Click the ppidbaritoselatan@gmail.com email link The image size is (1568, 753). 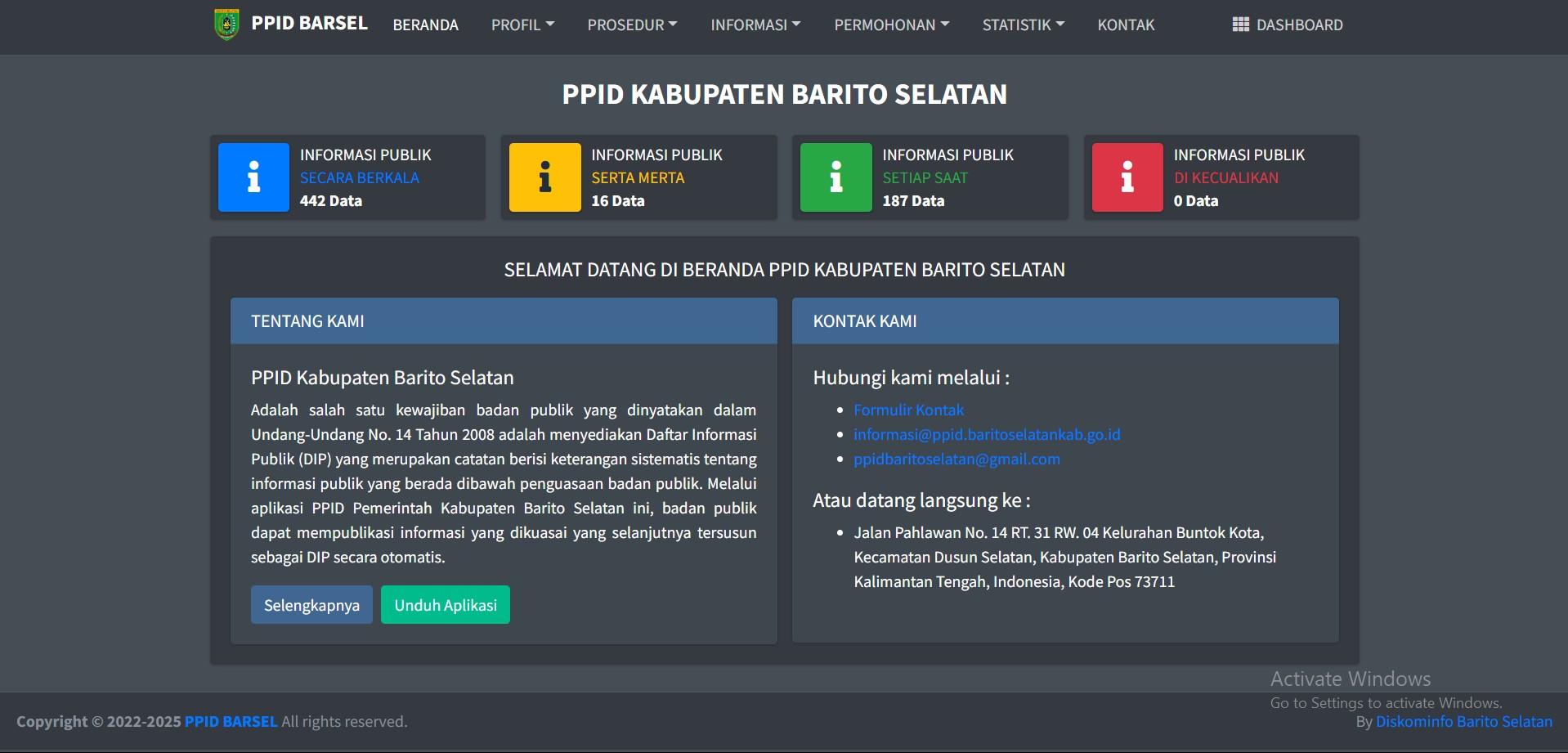click(956, 459)
